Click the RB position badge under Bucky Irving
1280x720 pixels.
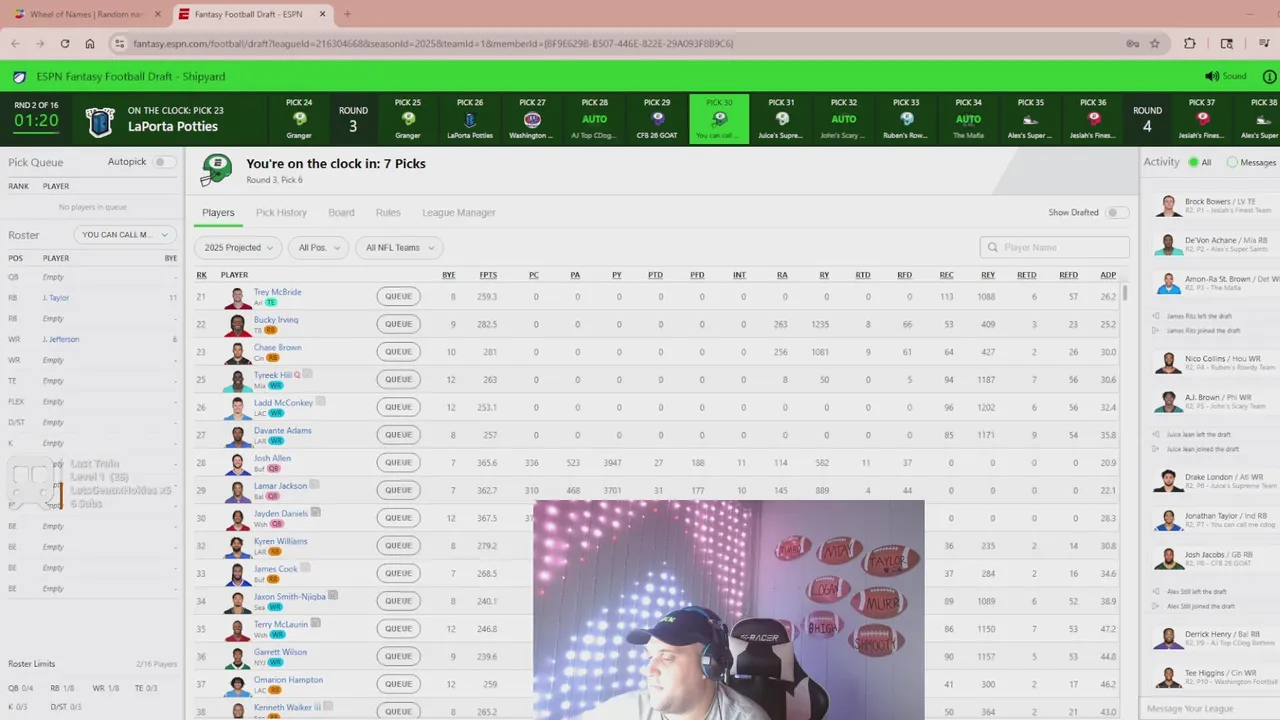tap(271, 330)
